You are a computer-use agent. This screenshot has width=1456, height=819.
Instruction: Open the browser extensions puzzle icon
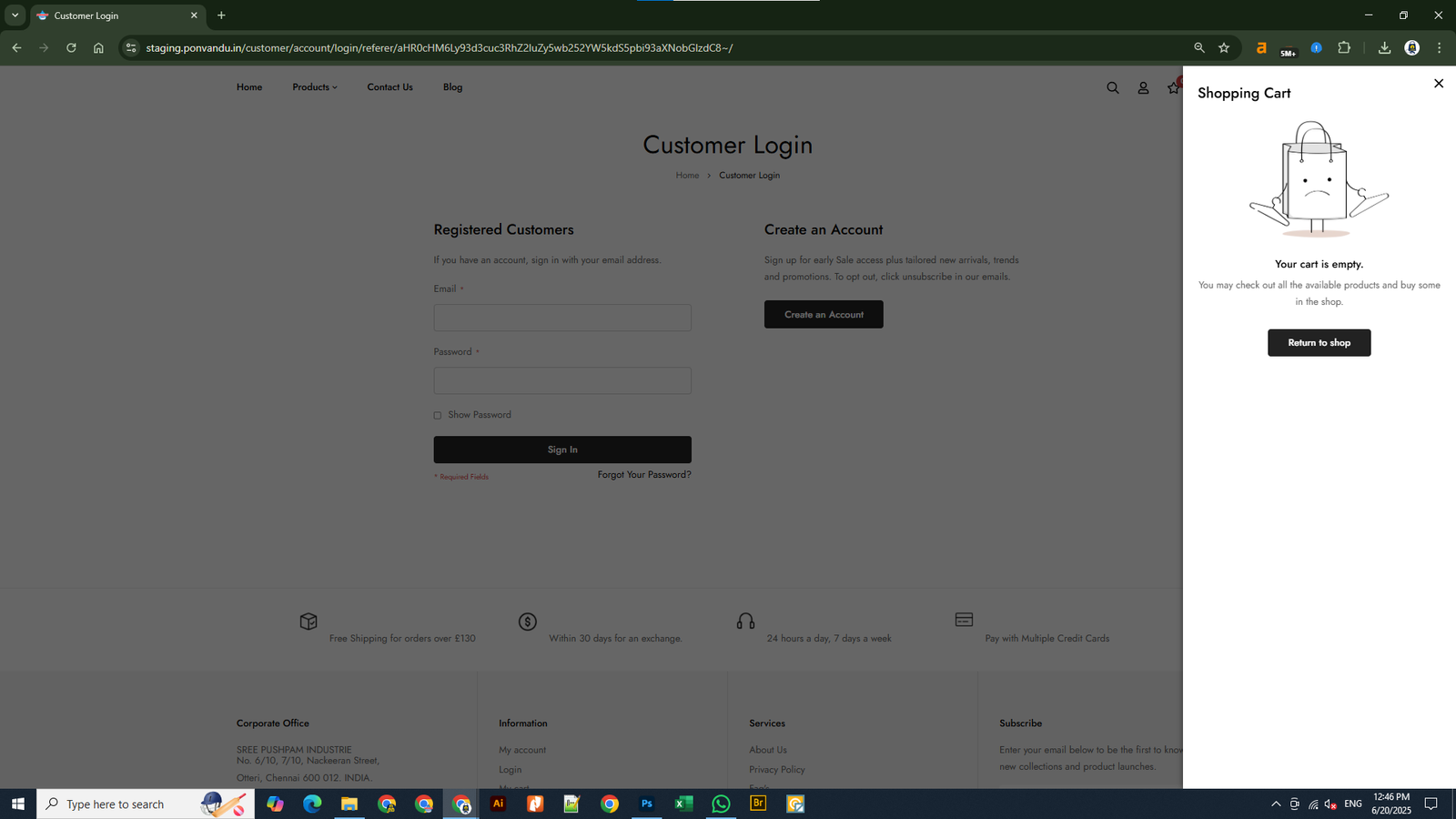pos(1344,48)
